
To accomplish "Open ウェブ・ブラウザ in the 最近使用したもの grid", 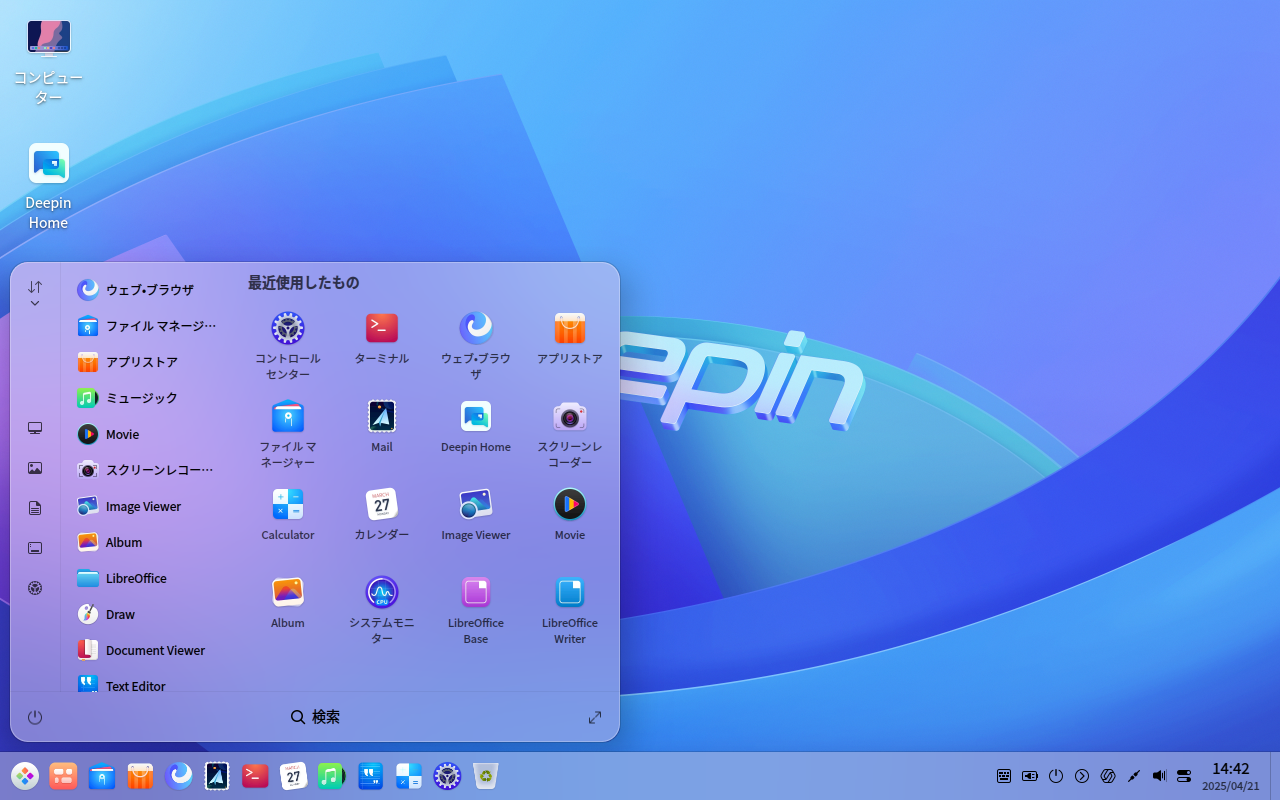I will [476, 346].
